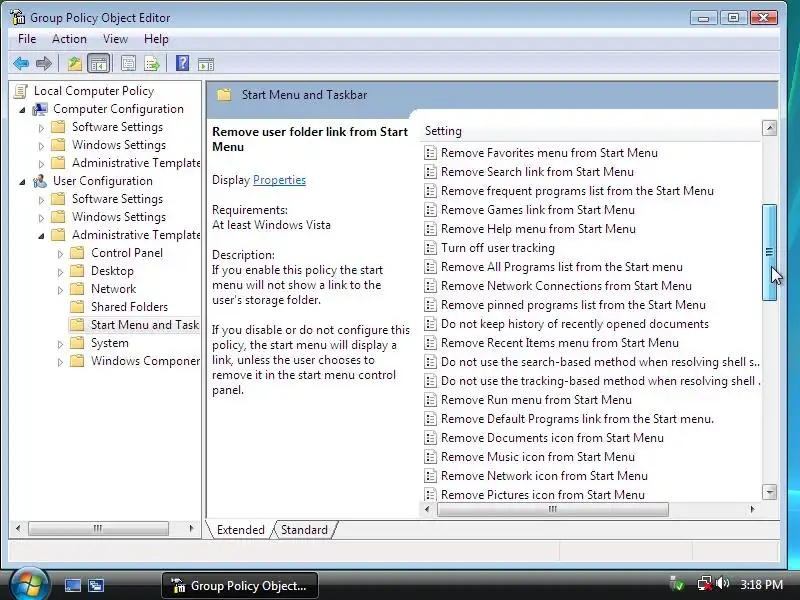The height and width of the screenshot is (600, 800).
Task: Open the View menu
Action: (x=115, y=39)
